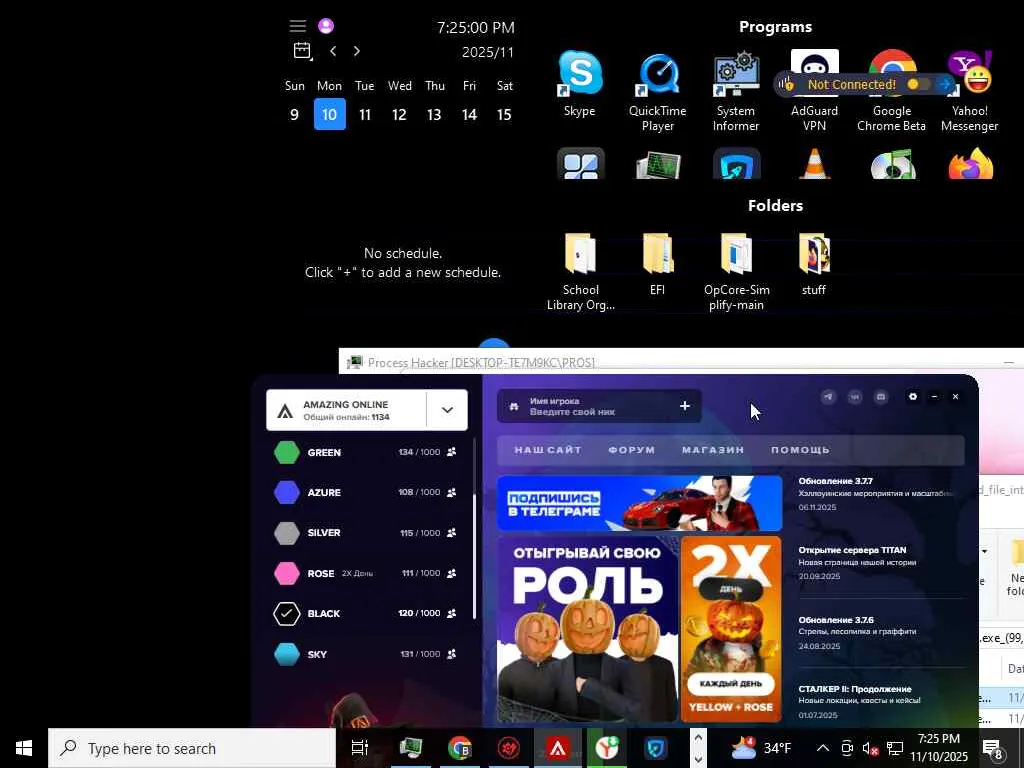Viewport: 1024px width, 768px height.
Task: Open news item Обновление 3.7.7
Action: (x=878, y=494)
